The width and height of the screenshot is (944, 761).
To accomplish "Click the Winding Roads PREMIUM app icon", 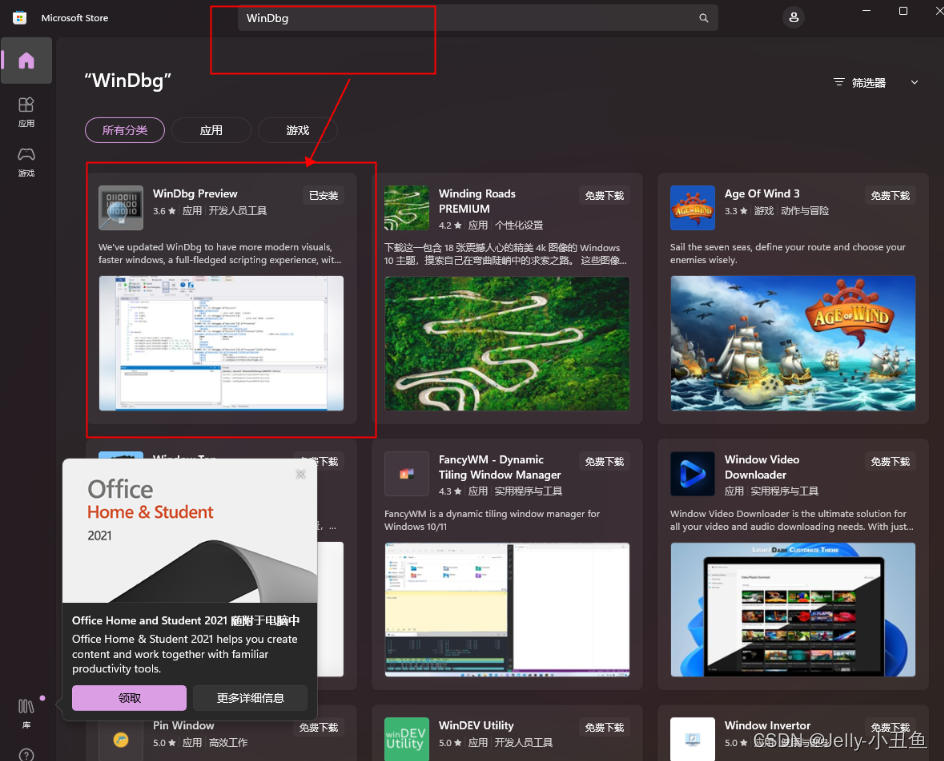I will [x=407, y=208].
